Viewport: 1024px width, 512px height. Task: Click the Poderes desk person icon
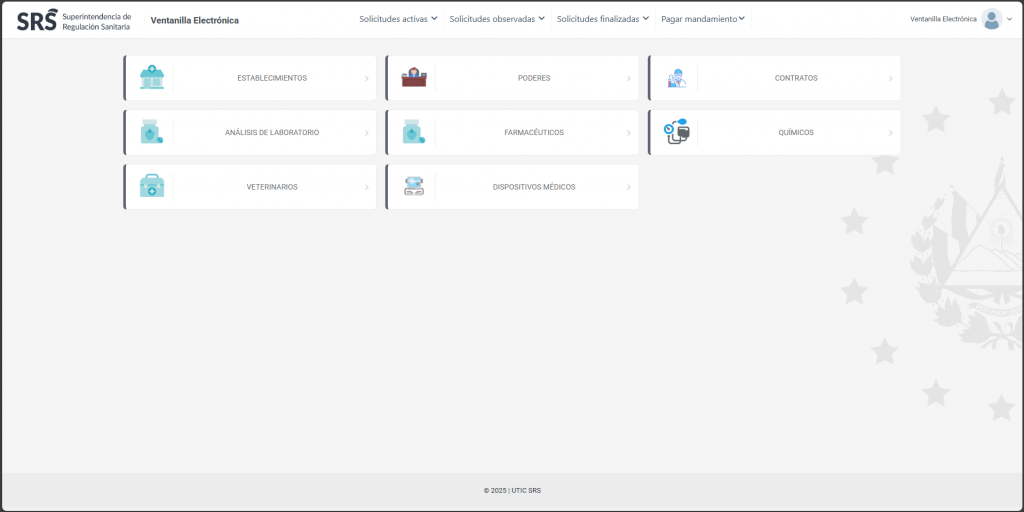pos(414,78)
